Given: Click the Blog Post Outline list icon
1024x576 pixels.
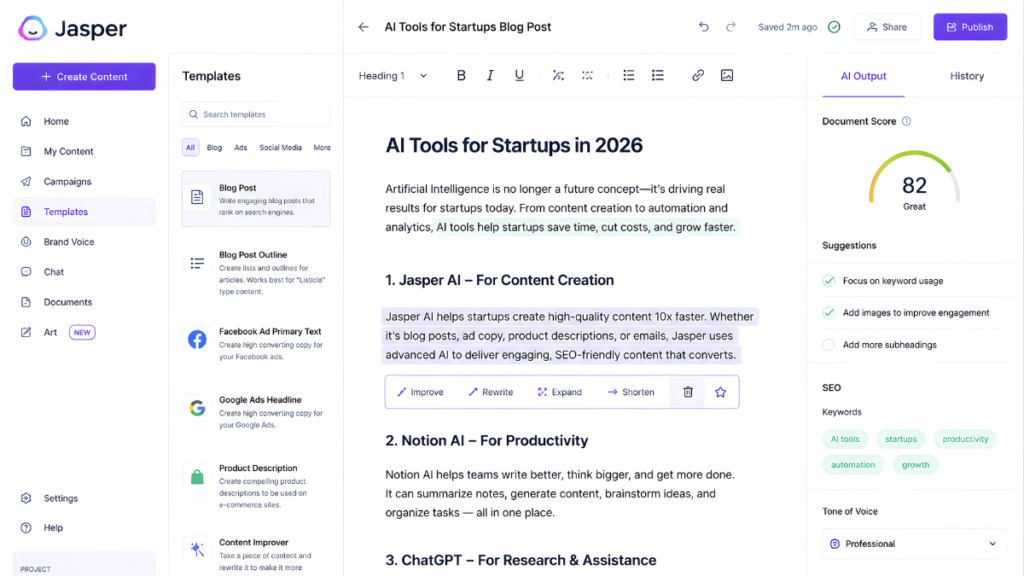Looking at the screenshot, I should point(197,263).
